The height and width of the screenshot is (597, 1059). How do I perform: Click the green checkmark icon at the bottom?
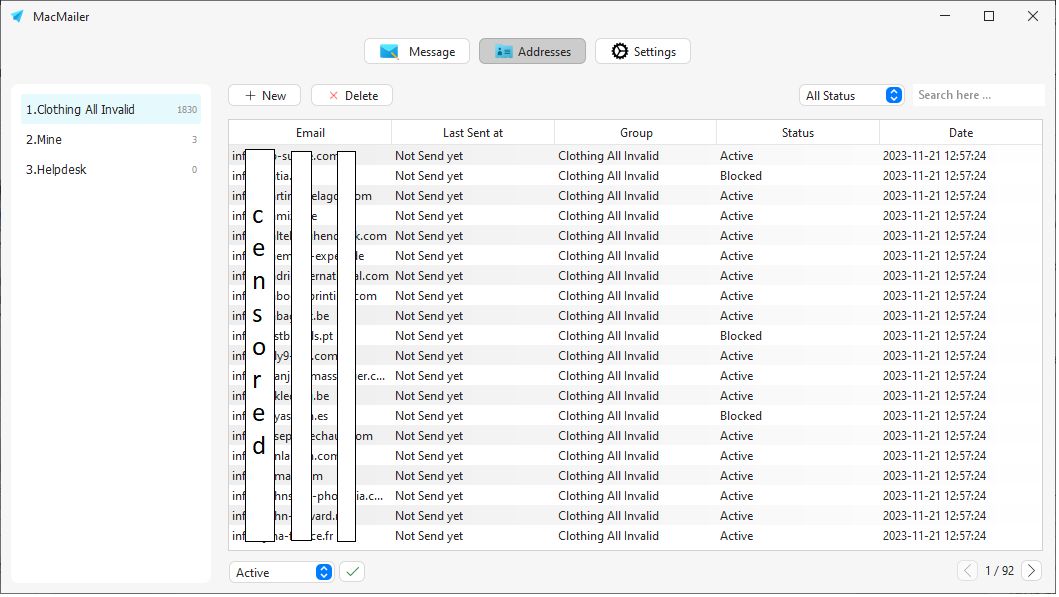(352, 571)
